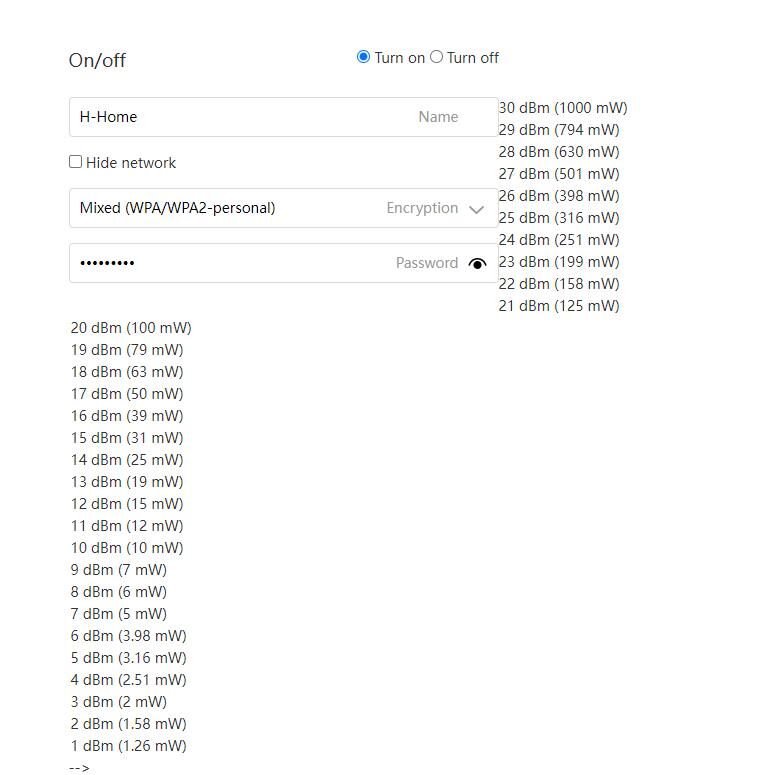Viewport: 764px width, 775px height.
Task: Click the H-Home network name field
Action: [284, 117]
